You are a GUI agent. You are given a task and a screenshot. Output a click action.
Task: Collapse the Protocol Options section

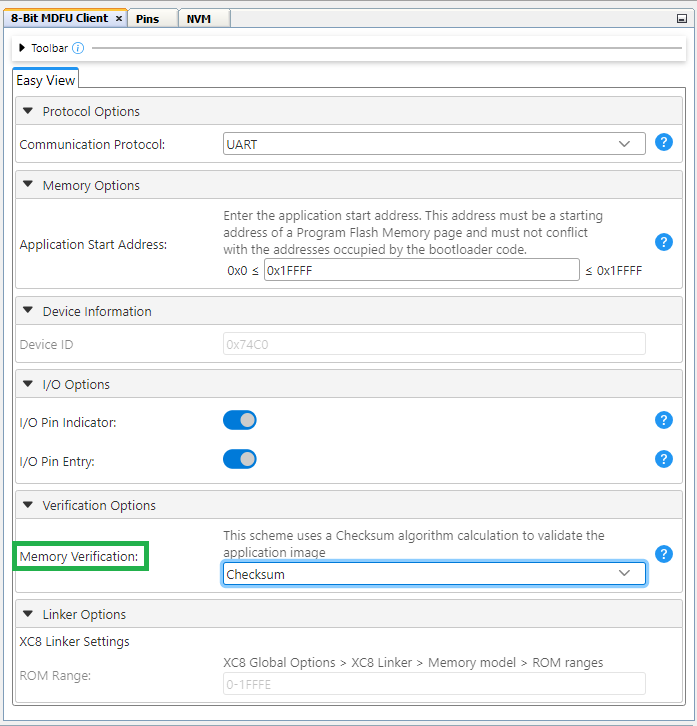[28, 111]
